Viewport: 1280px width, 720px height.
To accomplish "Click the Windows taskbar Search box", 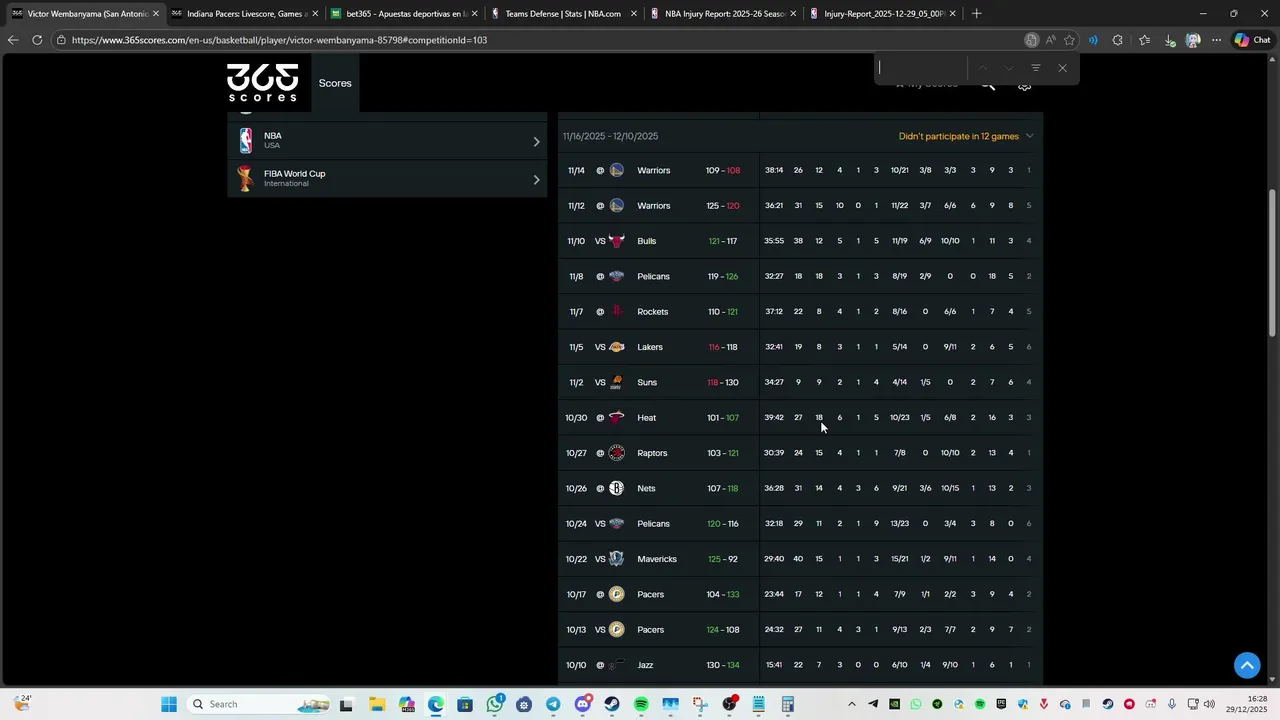I will point(258,704).
